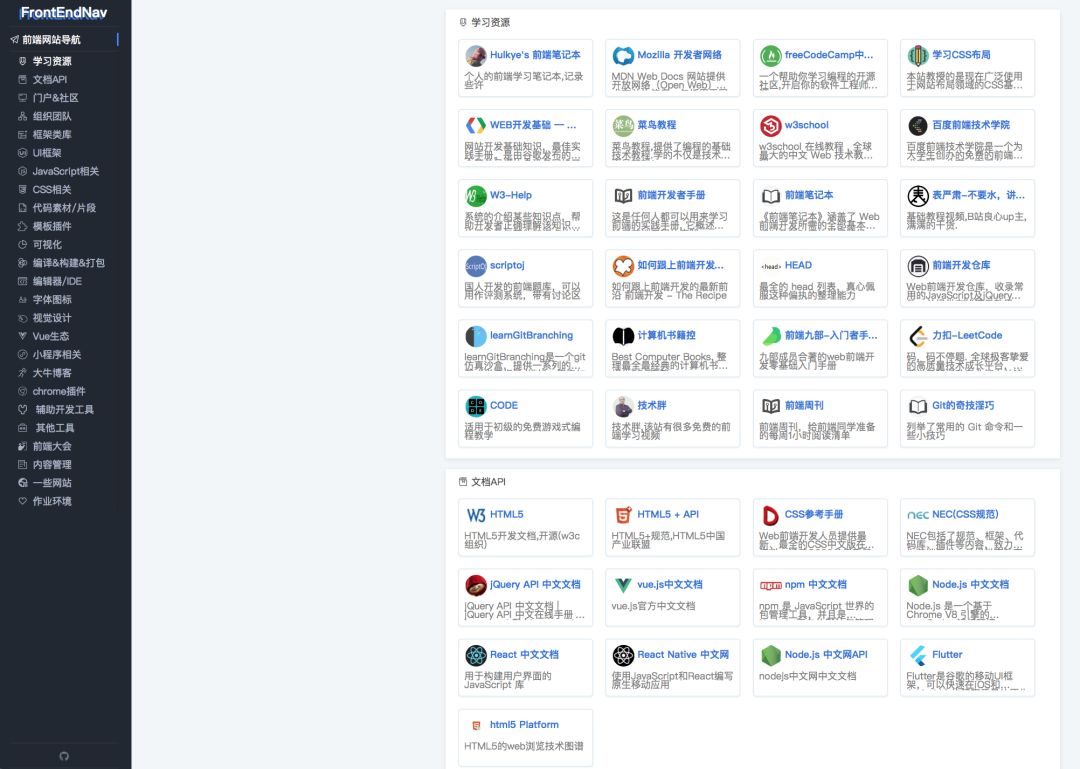1080x769 pixels.
Task: Open JavaScript相关 sidebar item
Action: coord(65,171)
